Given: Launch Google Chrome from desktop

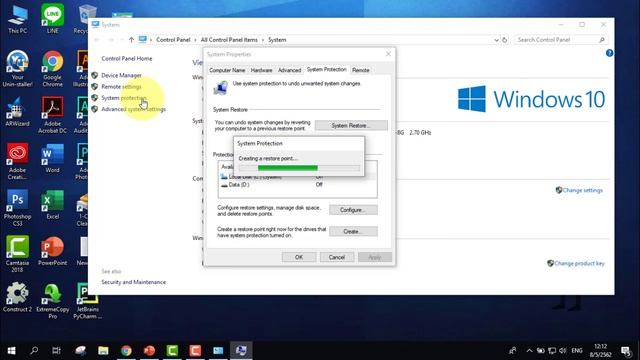Looking at the screenshot, I should [53, 69].
